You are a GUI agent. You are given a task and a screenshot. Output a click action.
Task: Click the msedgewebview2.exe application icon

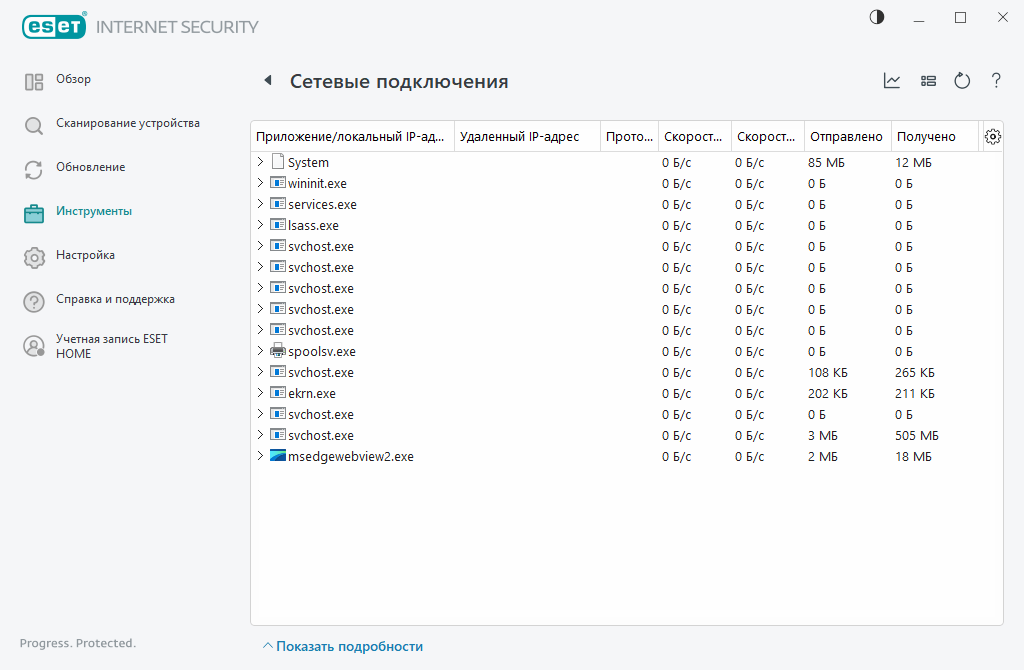pos(278,456)
